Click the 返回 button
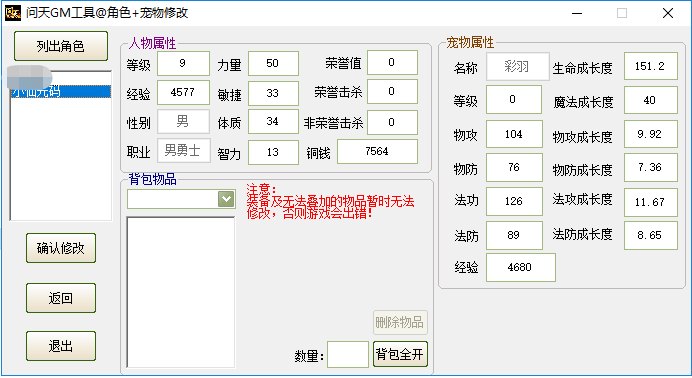 [x=61, y=298]
